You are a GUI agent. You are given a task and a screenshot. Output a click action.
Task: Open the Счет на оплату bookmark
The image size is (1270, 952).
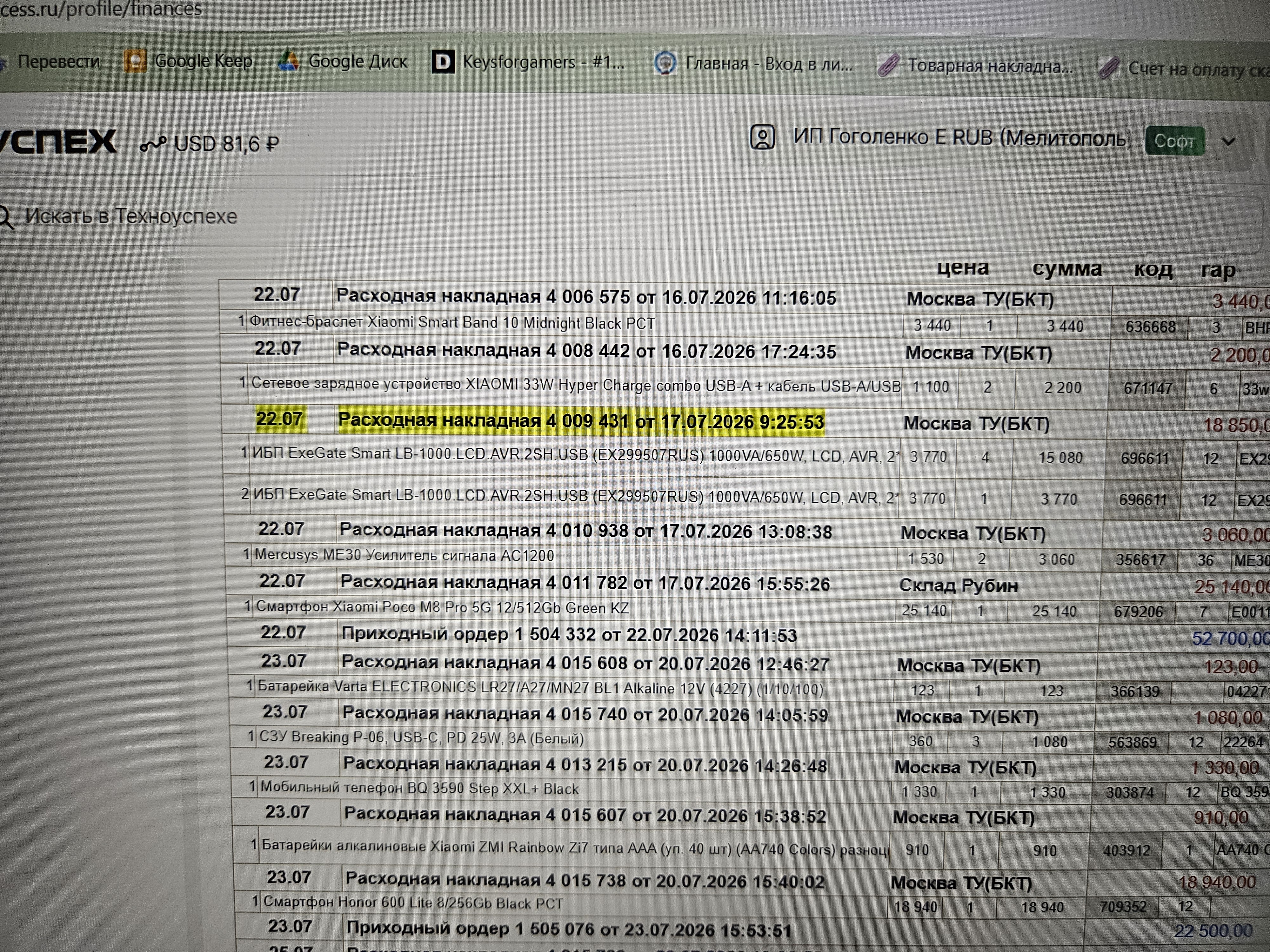click(1183, 69)
